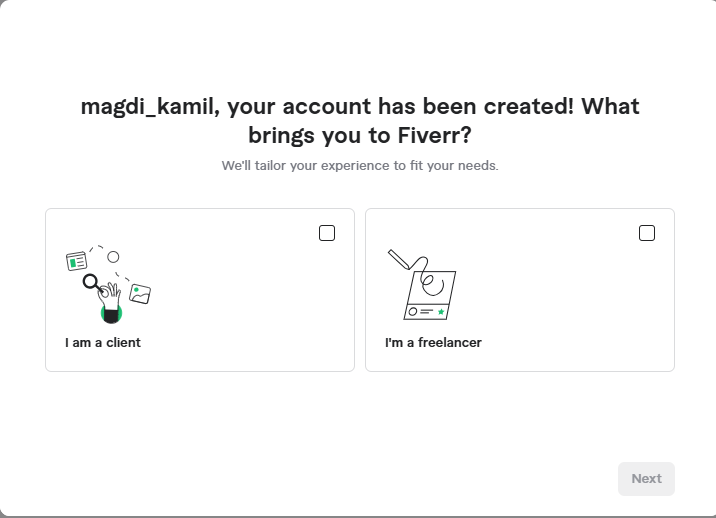Click the browser window icon in client illustration
This screenshot has height=518, width=716.
coord(76,262)
